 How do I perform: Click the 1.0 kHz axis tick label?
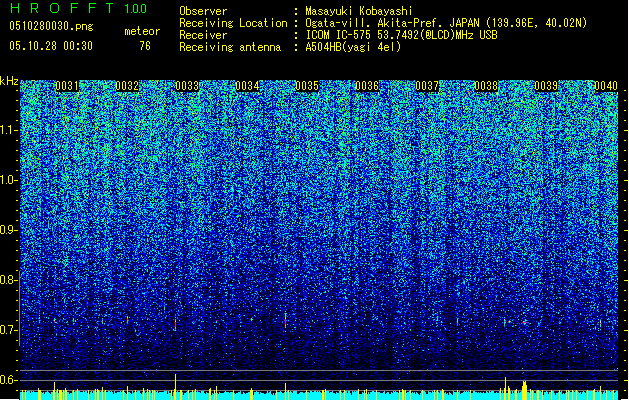tap(8, 180)
